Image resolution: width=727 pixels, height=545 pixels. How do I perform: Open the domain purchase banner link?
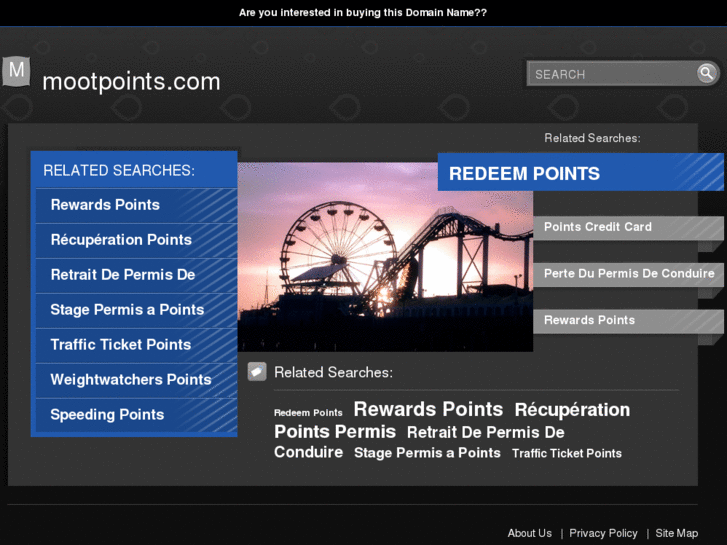(363, 13)
